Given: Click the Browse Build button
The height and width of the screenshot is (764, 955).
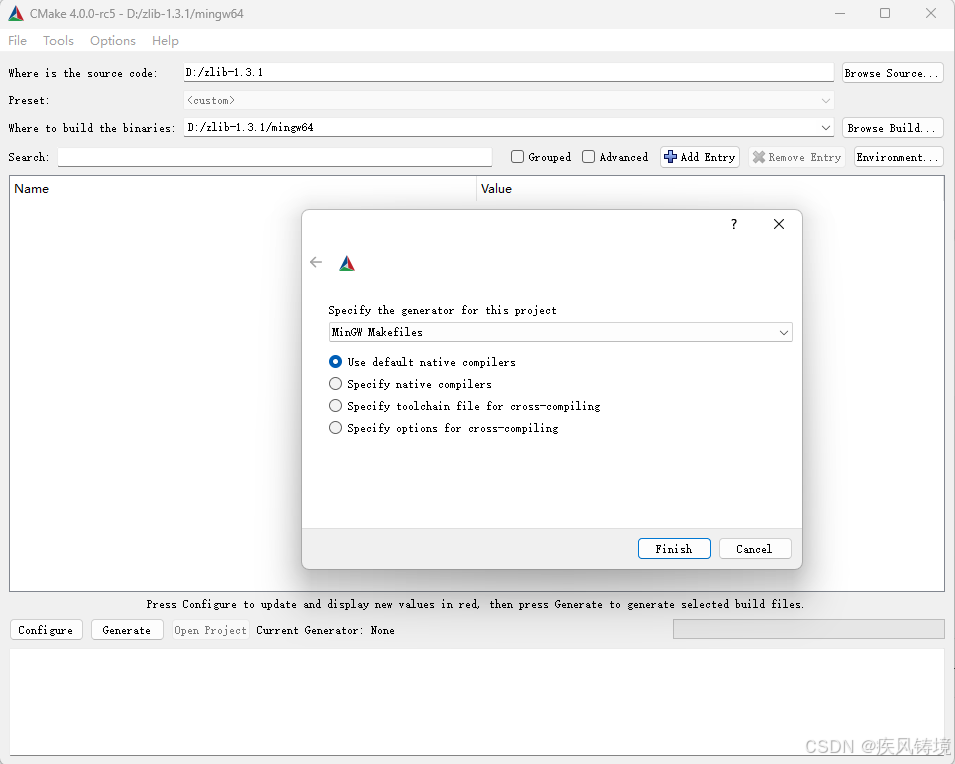Looking at the screenshot, I should point(892,128).
